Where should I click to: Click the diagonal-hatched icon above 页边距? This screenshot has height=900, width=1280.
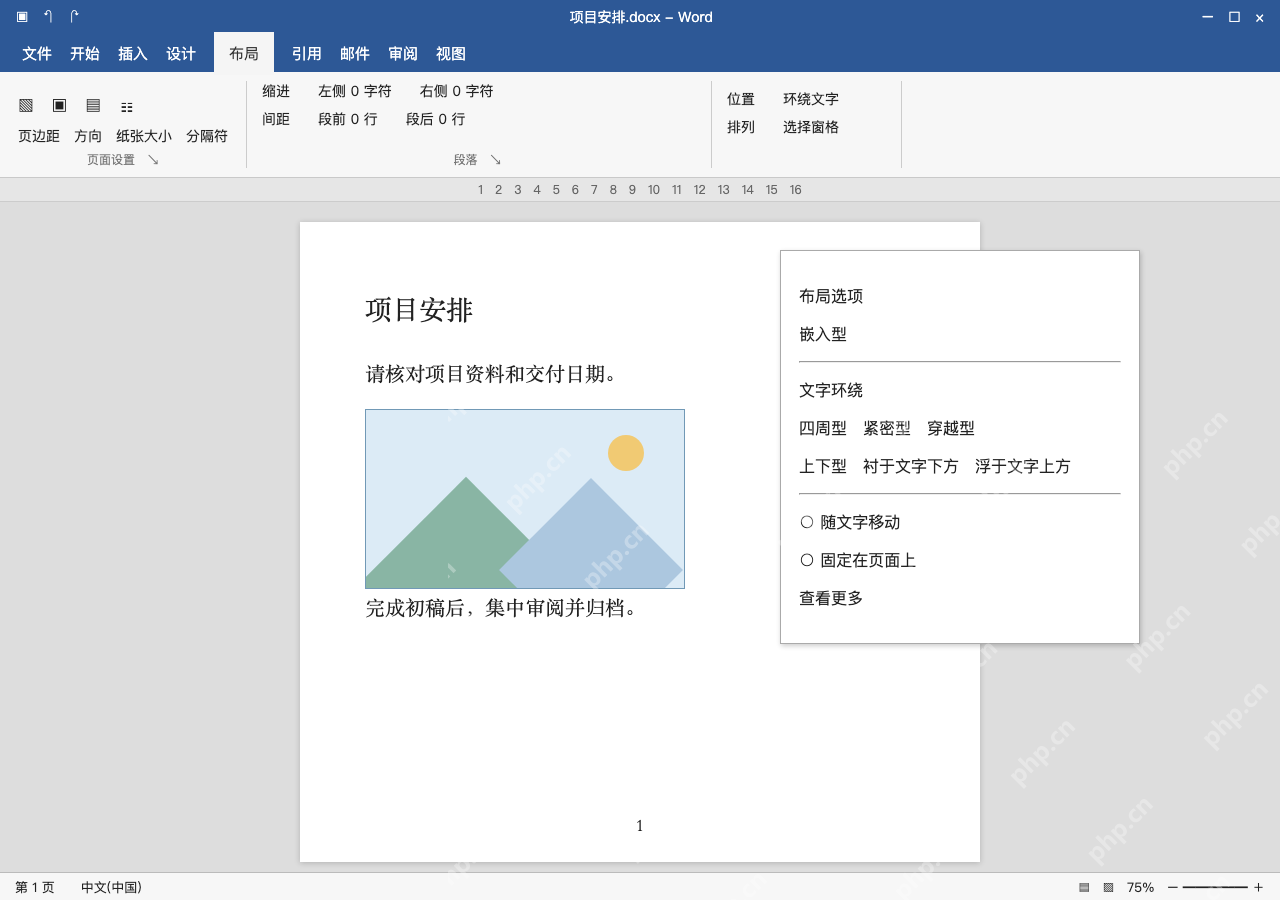point(26,105)
